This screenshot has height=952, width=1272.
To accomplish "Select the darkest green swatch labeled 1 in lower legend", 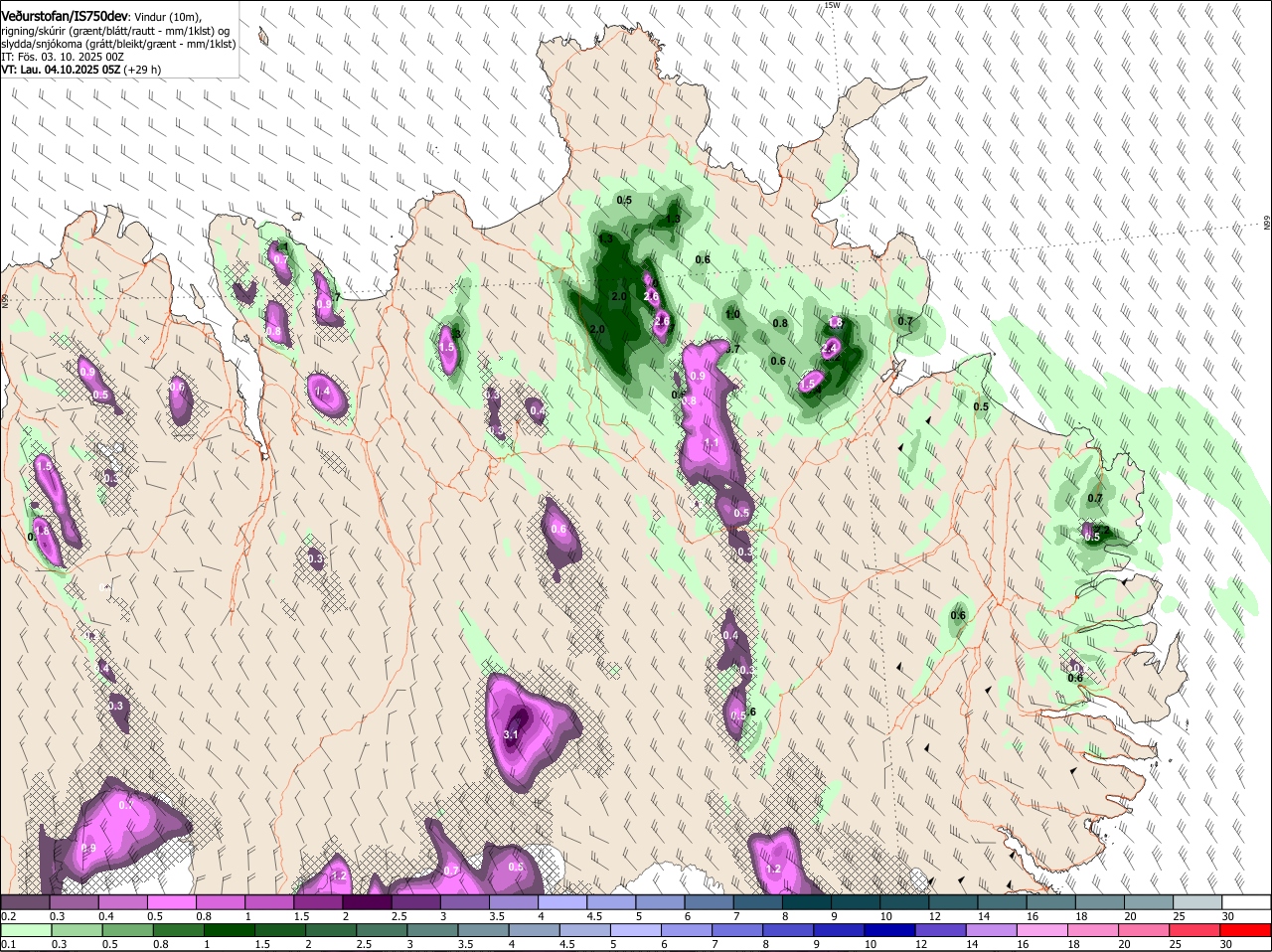I will [x=230, y=930].
